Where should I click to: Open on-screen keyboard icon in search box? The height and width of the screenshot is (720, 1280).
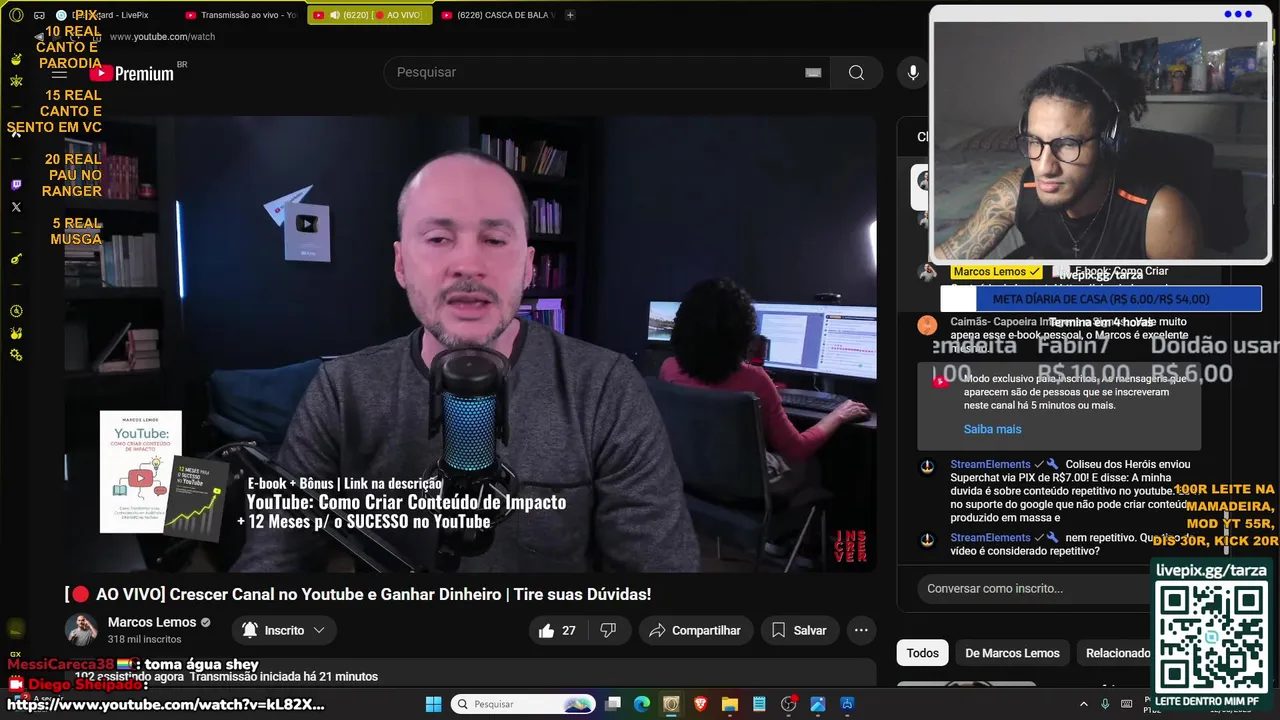813,72
